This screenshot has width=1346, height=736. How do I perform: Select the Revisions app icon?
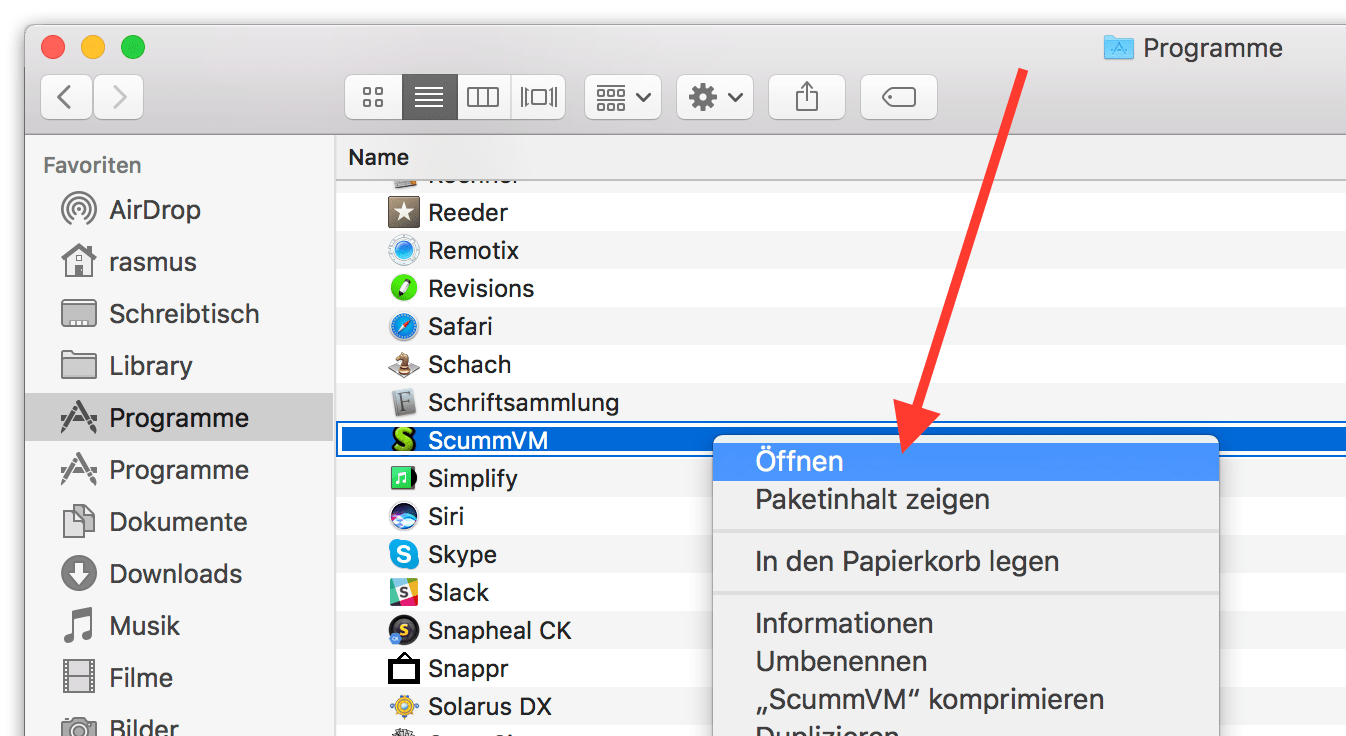click(403, 288)
